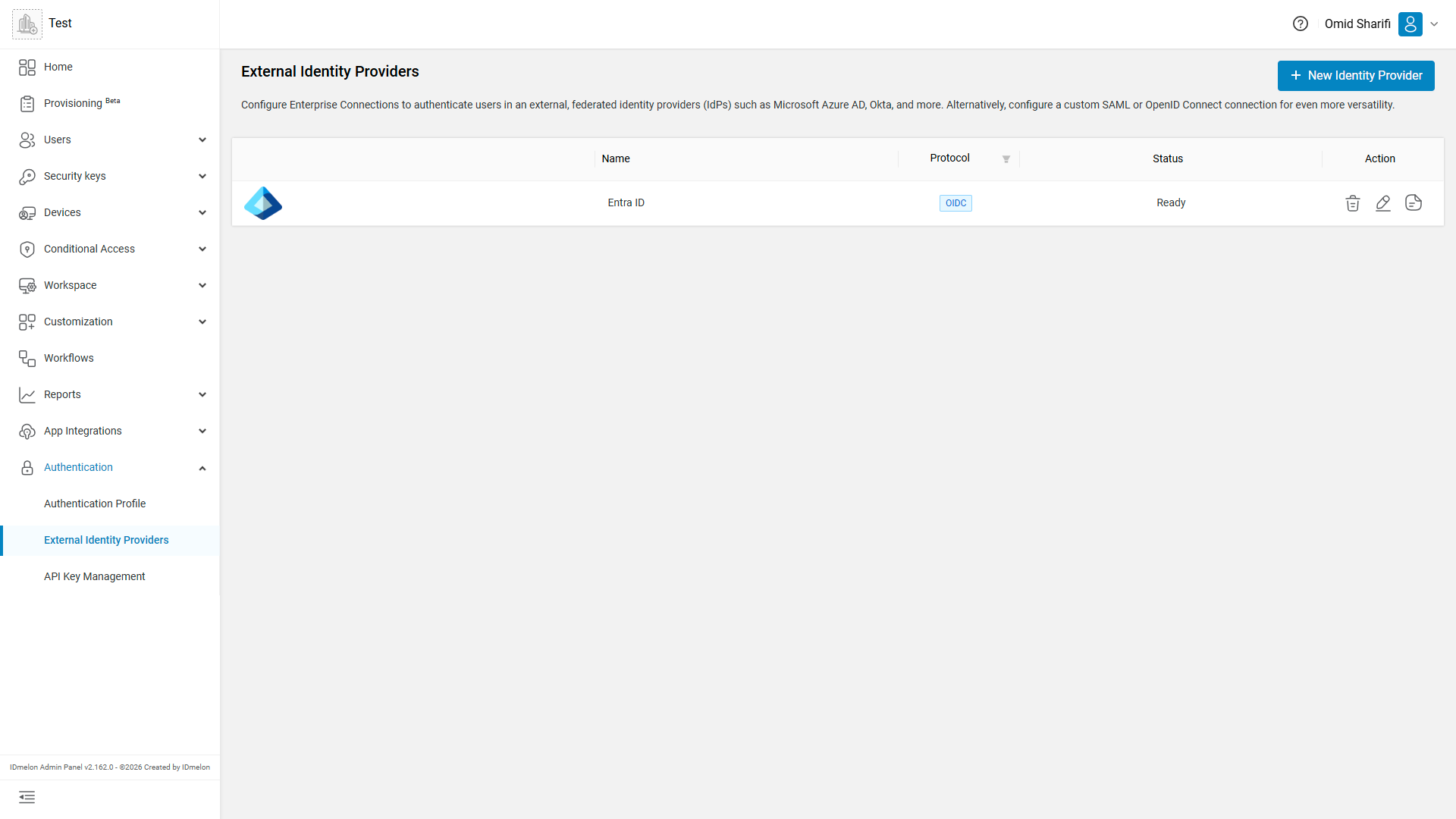Click the Reports chart icon
The image size is (1456, 819).
pos(27,395)
